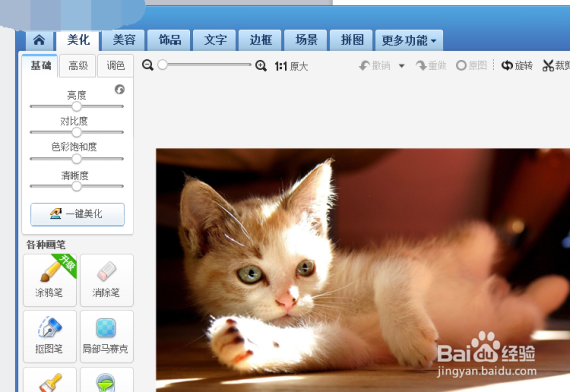Image resolution: width=570 pixels, height=392 pixels.
Task: Click the kitten photo on canvas
Action: pyautogui.click(x=363, y=270)
